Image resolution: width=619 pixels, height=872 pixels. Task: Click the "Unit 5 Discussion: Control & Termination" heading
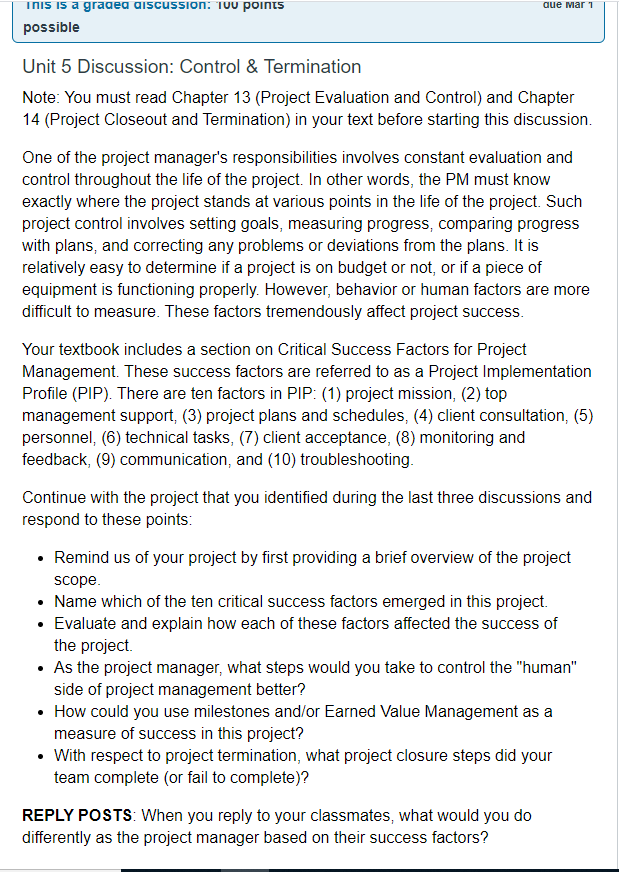point(191,67)
